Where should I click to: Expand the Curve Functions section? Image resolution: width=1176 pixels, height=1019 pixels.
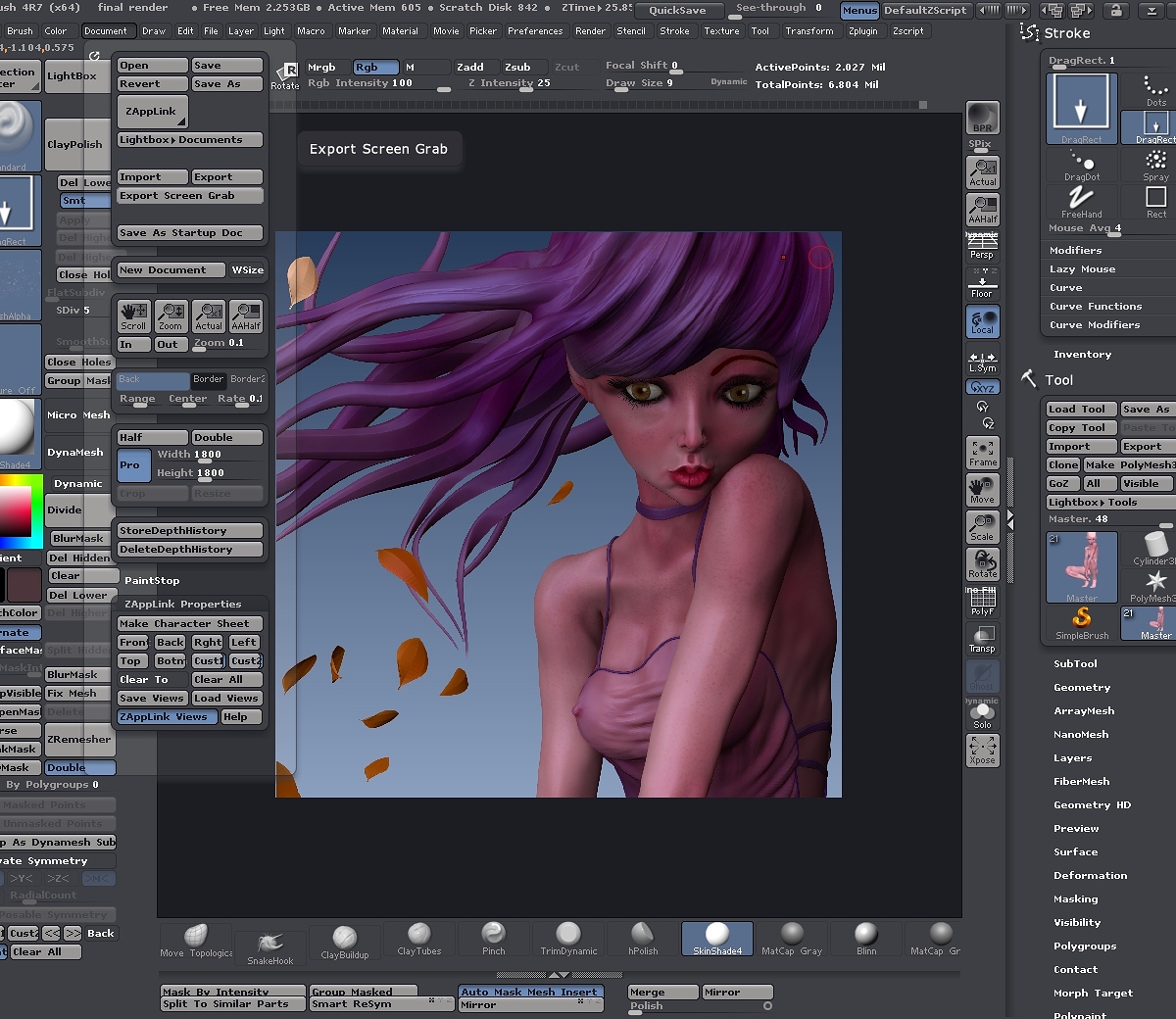(1096, 306)
